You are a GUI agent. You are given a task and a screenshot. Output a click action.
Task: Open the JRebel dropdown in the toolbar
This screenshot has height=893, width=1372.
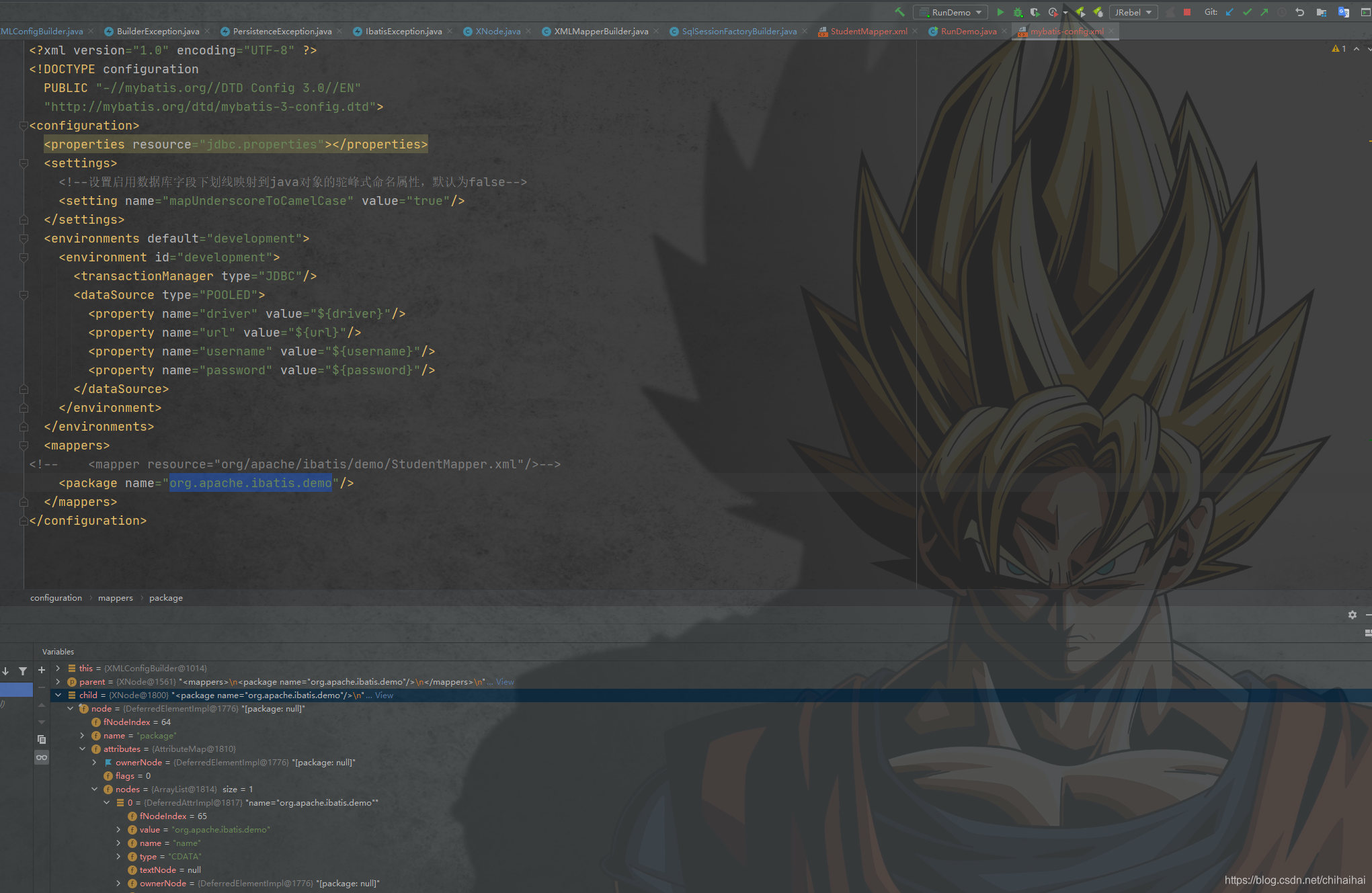[1133, 12]
